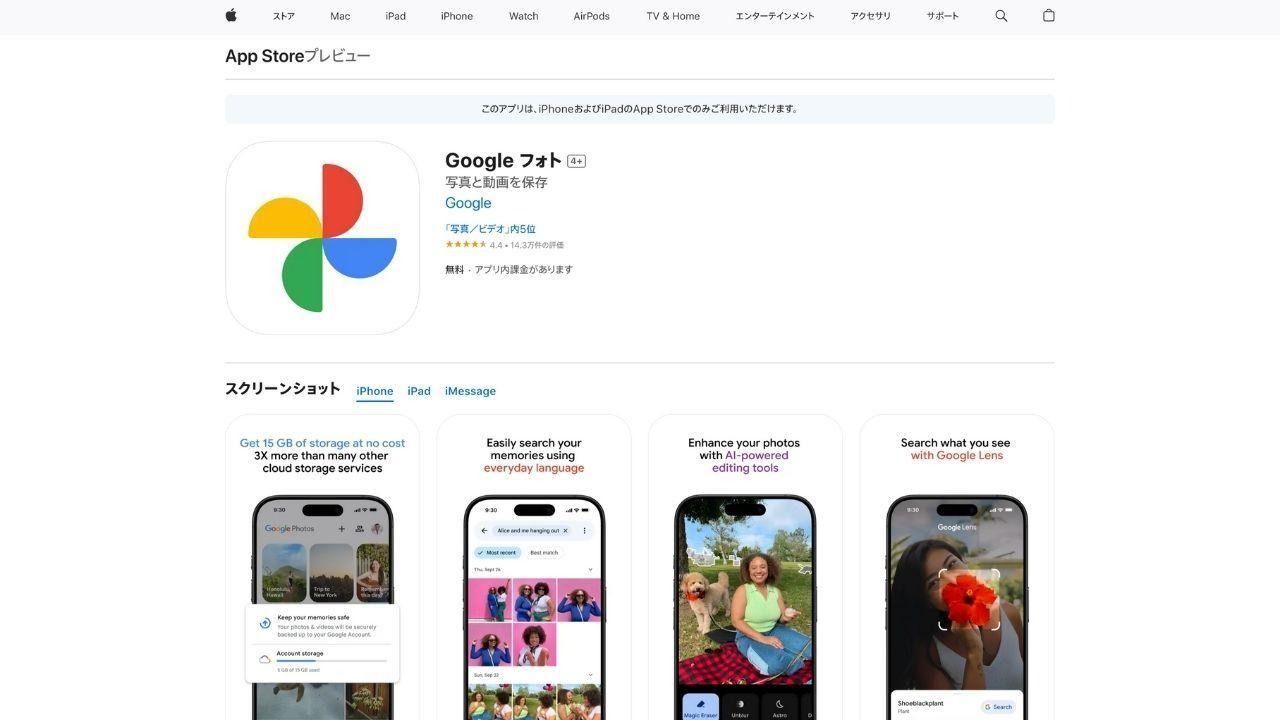Click the 4.4 • 14.3万件の評価 rating text
Image resolution: width=1280 pixels, height=720 pixels.
click(x=527, y=245)
